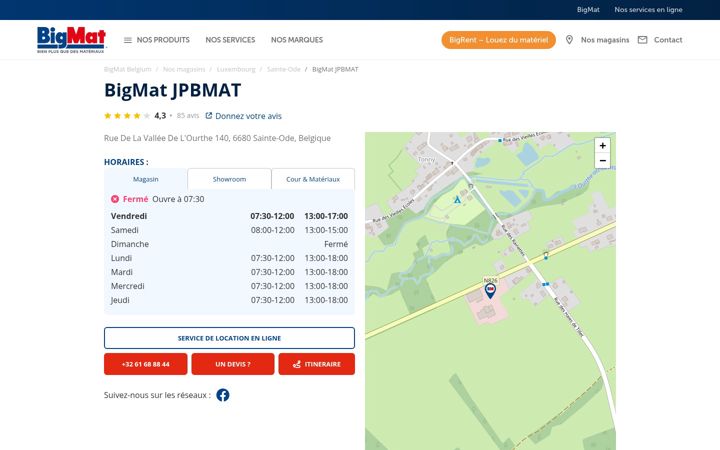Open Nos magasins link in header

tap(605, 40)
